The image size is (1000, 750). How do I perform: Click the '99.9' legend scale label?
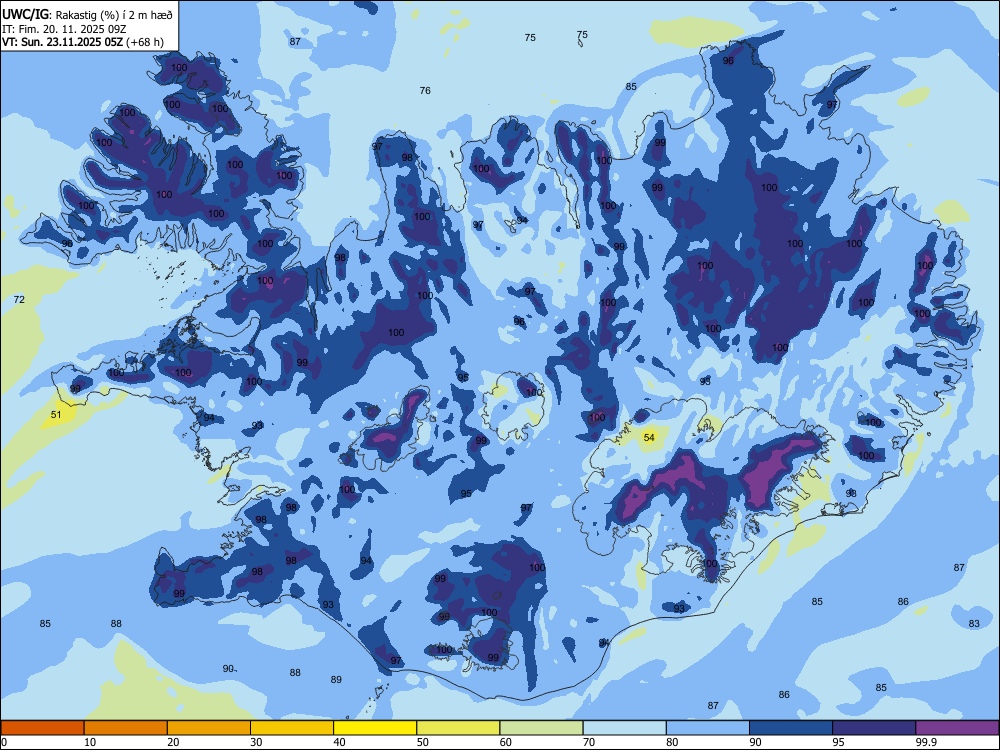[x=926, y=742]
